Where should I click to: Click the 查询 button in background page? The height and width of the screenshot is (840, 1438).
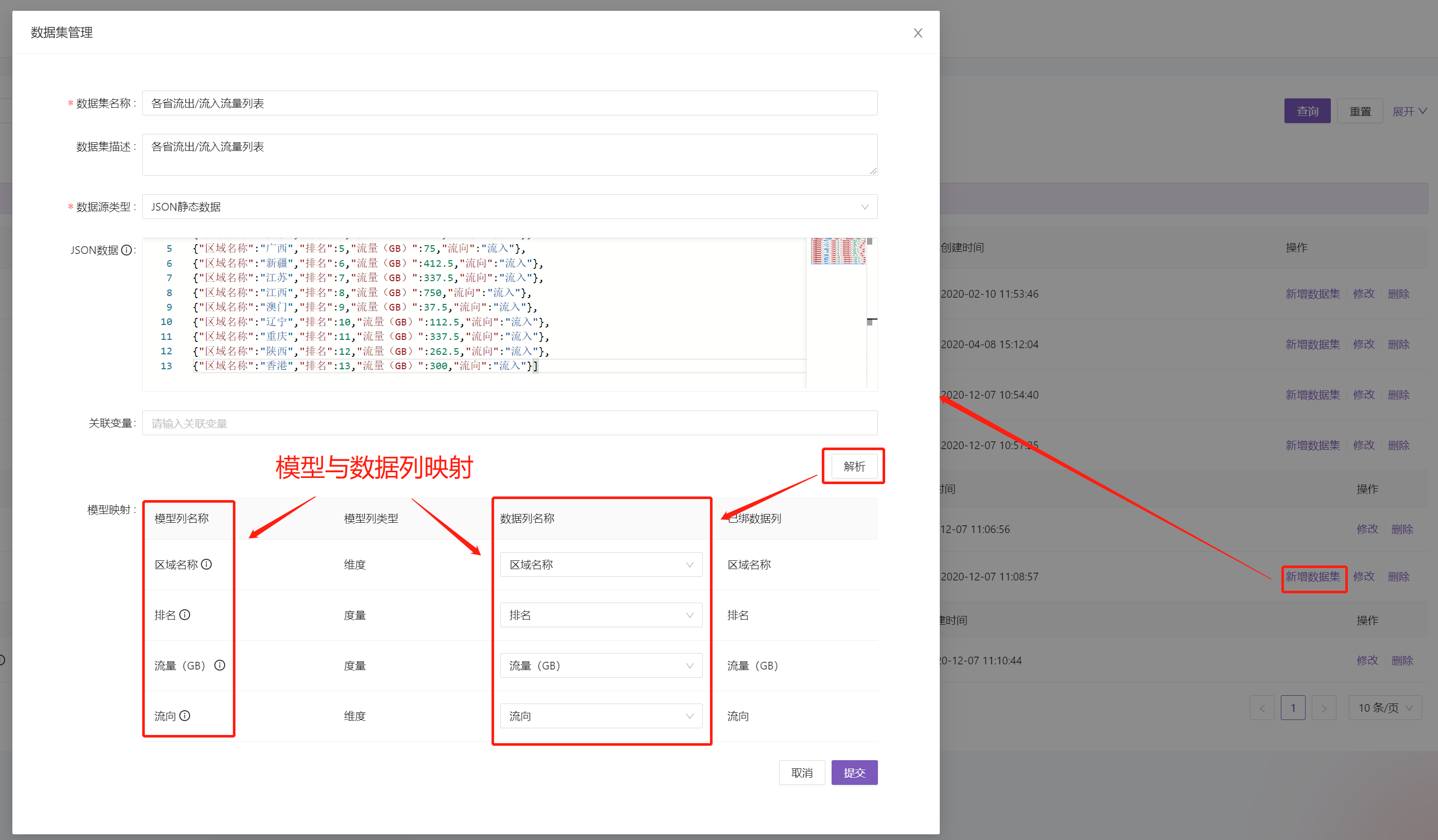[1307, 111]
